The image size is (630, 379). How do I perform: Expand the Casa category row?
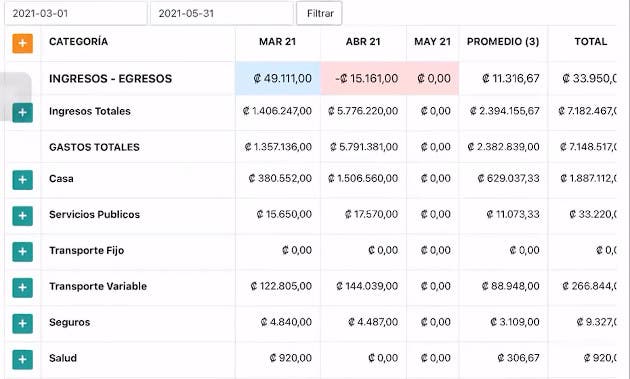tap(22, 180)
